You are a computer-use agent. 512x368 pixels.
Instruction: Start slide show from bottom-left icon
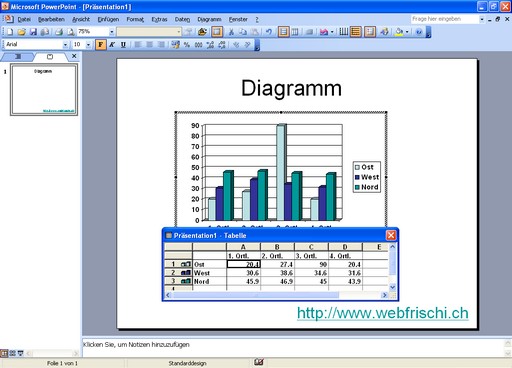pos(20,353)
